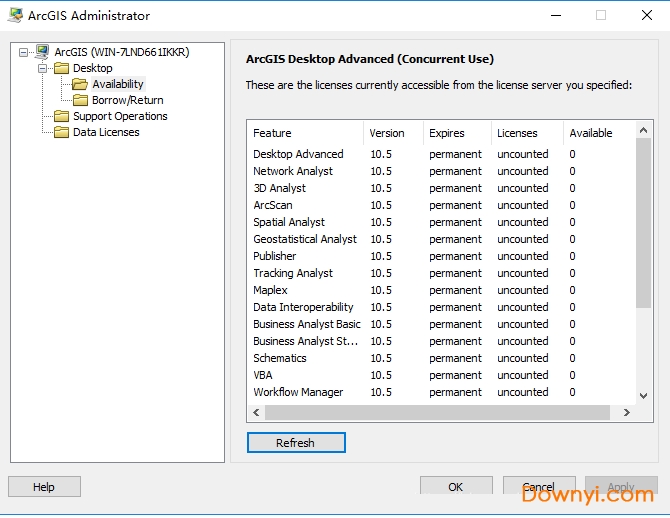
Task: Select Availability in the tree
Action: (x=118, y=84)
